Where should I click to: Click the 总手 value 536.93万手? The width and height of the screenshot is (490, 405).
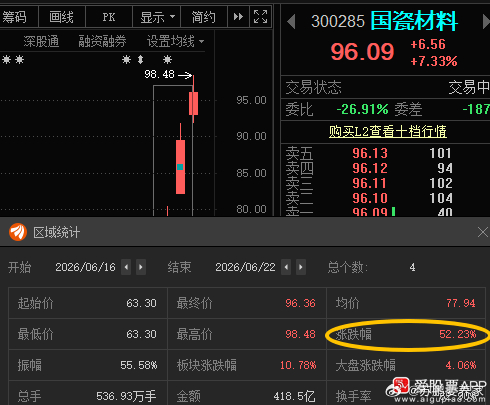126,396
